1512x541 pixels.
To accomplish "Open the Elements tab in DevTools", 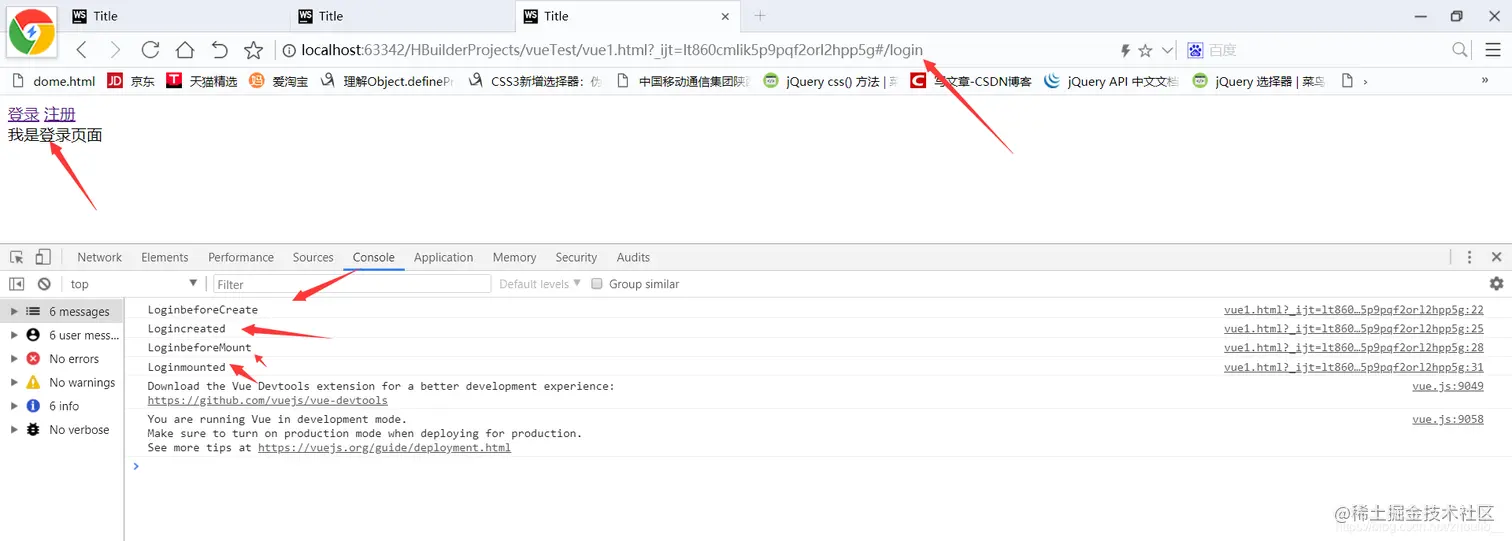I will 165,257.
